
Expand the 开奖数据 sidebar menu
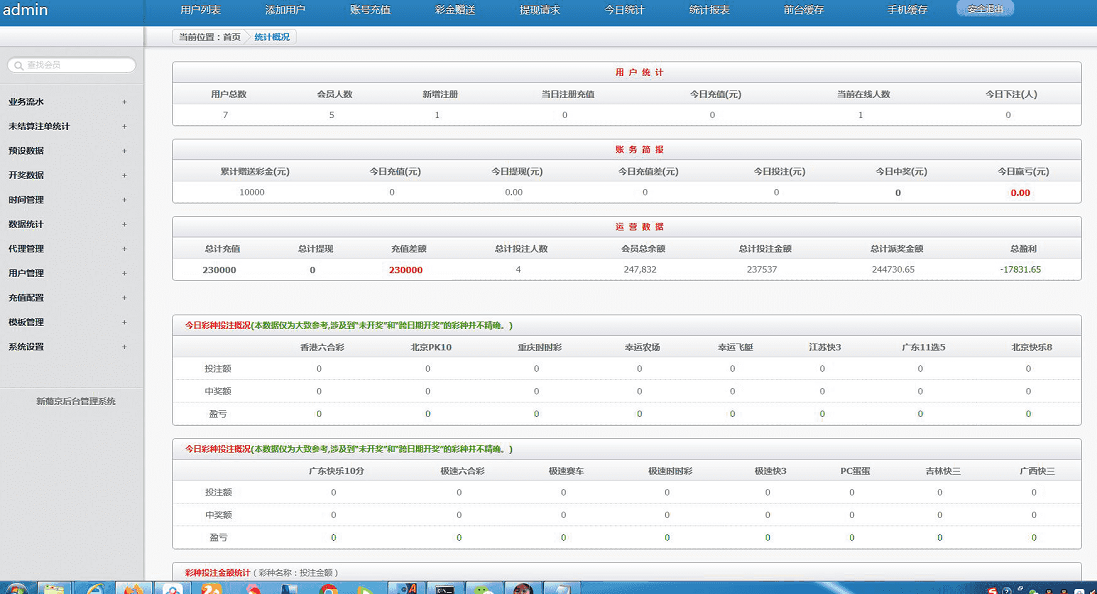(124, 175)
